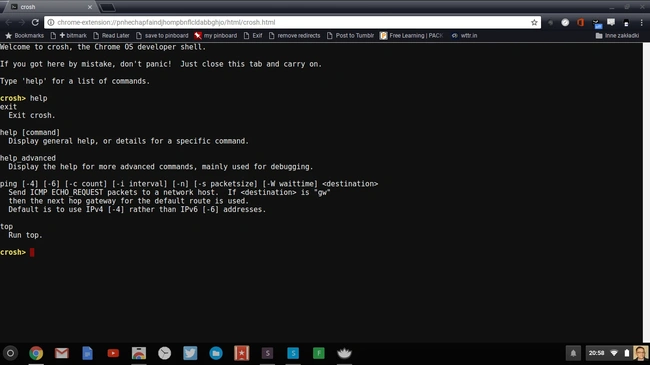Click the save to pinboard bookmarklet

(162, 36)
